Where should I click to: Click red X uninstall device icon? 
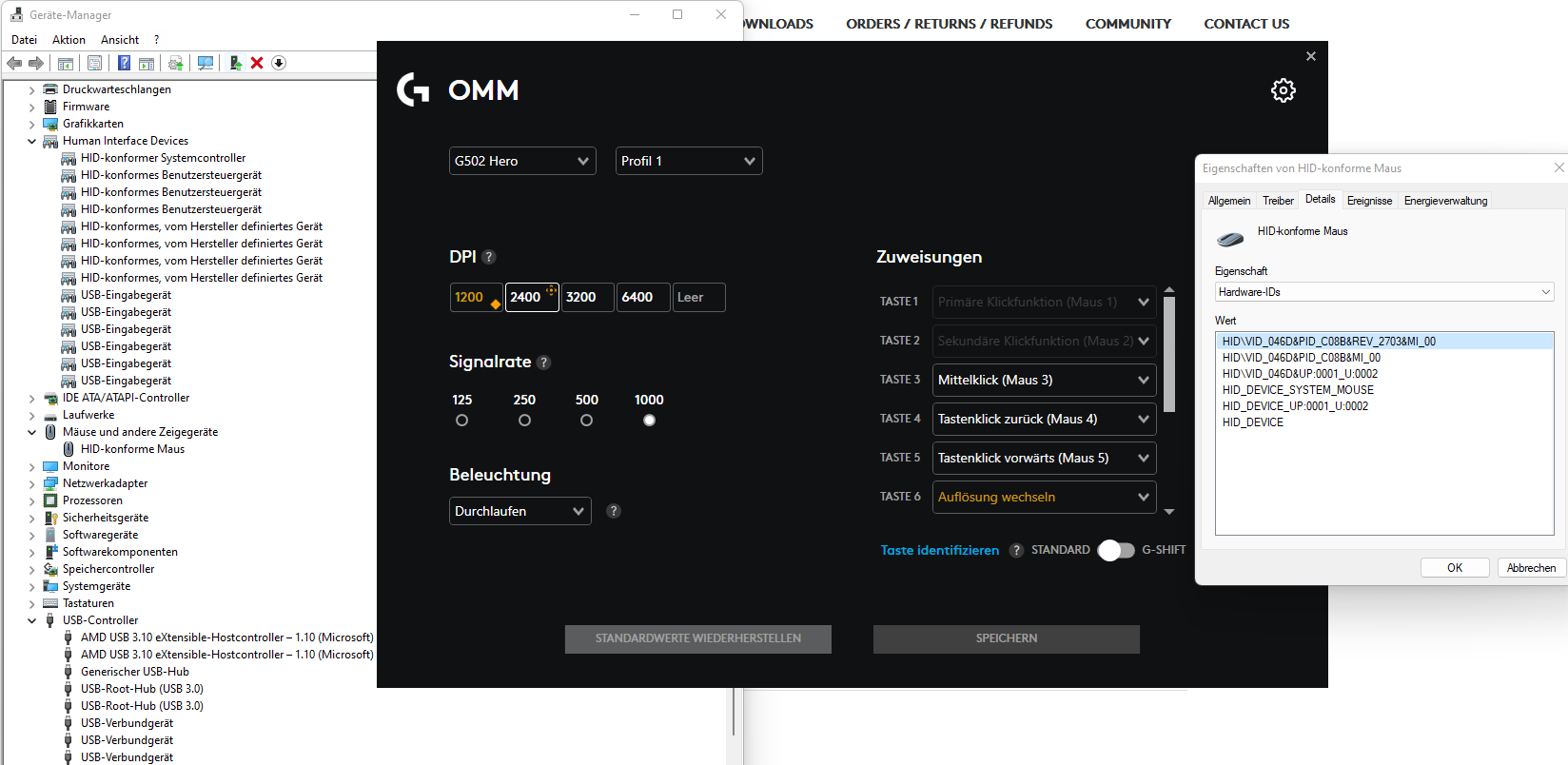(x=257, y=63)
